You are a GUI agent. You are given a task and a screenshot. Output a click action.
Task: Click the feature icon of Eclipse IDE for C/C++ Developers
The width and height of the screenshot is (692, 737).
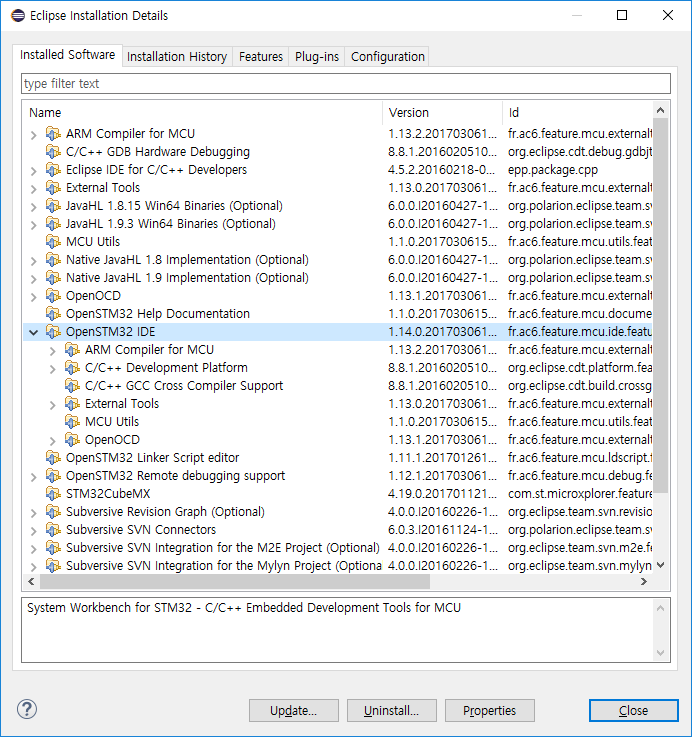(x=53, y=170)
